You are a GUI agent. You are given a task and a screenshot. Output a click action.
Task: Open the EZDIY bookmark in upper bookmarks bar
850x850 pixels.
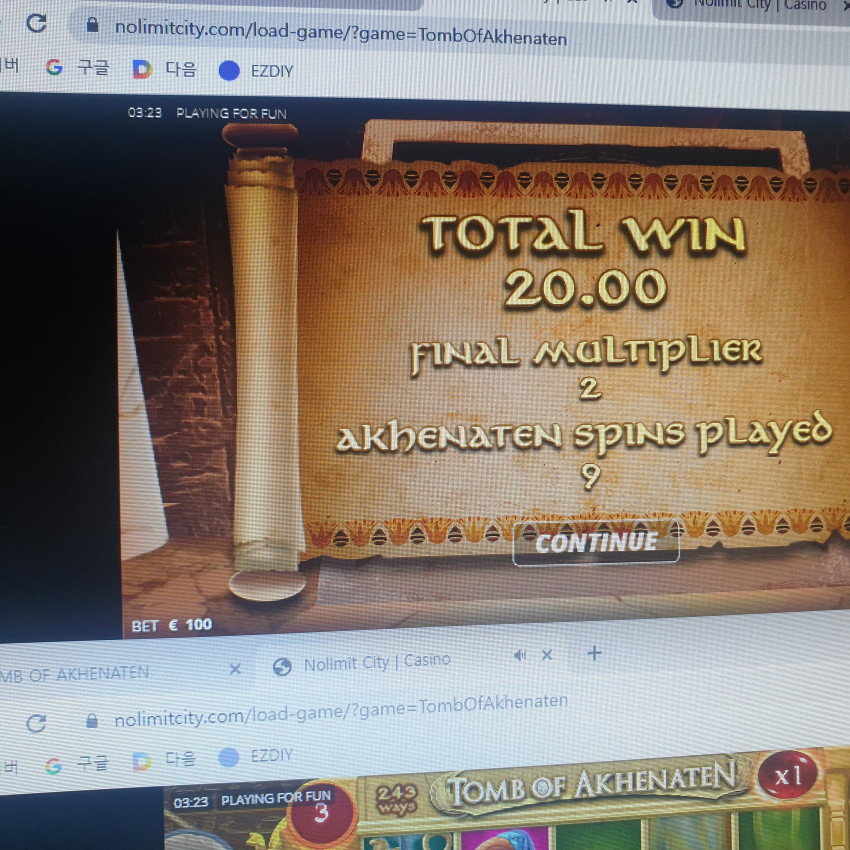point(272,71)
